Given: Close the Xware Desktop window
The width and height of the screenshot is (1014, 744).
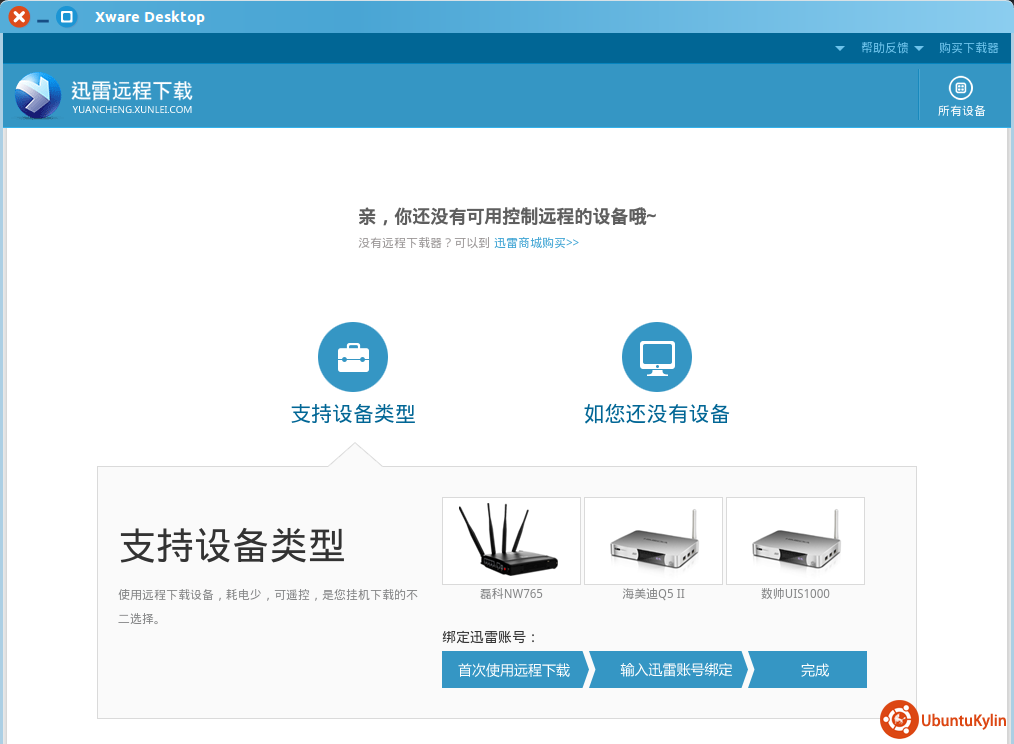Looking at the screenshot, I should 19,17.
